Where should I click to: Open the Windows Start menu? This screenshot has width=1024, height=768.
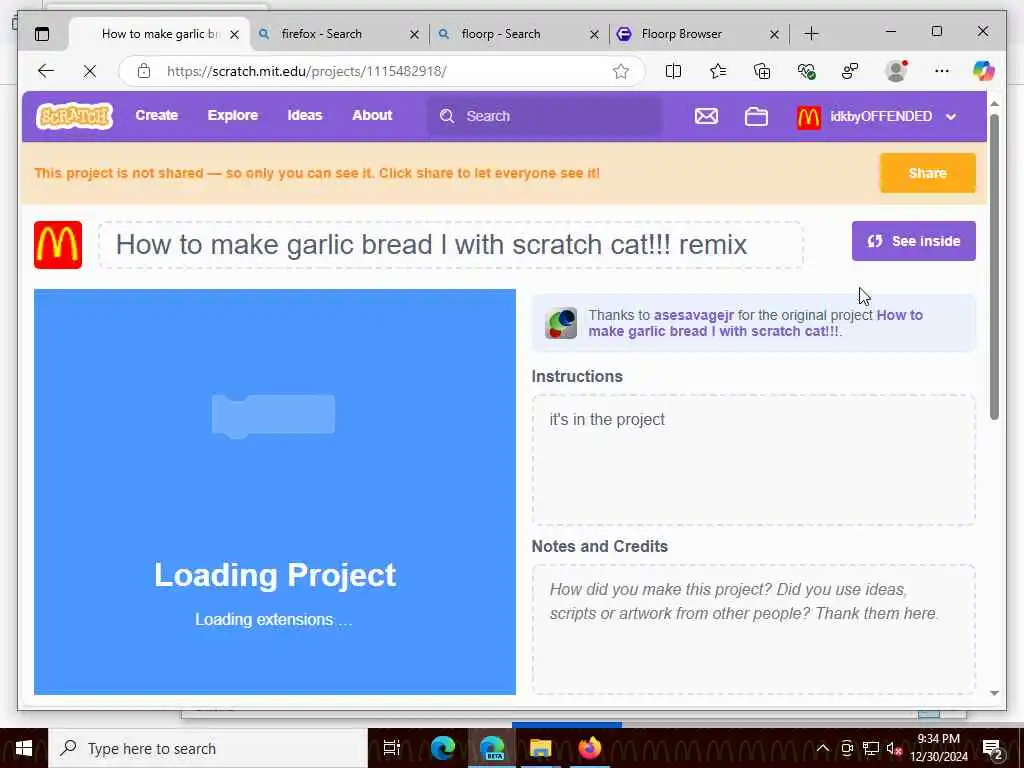[x=24, y=748]
